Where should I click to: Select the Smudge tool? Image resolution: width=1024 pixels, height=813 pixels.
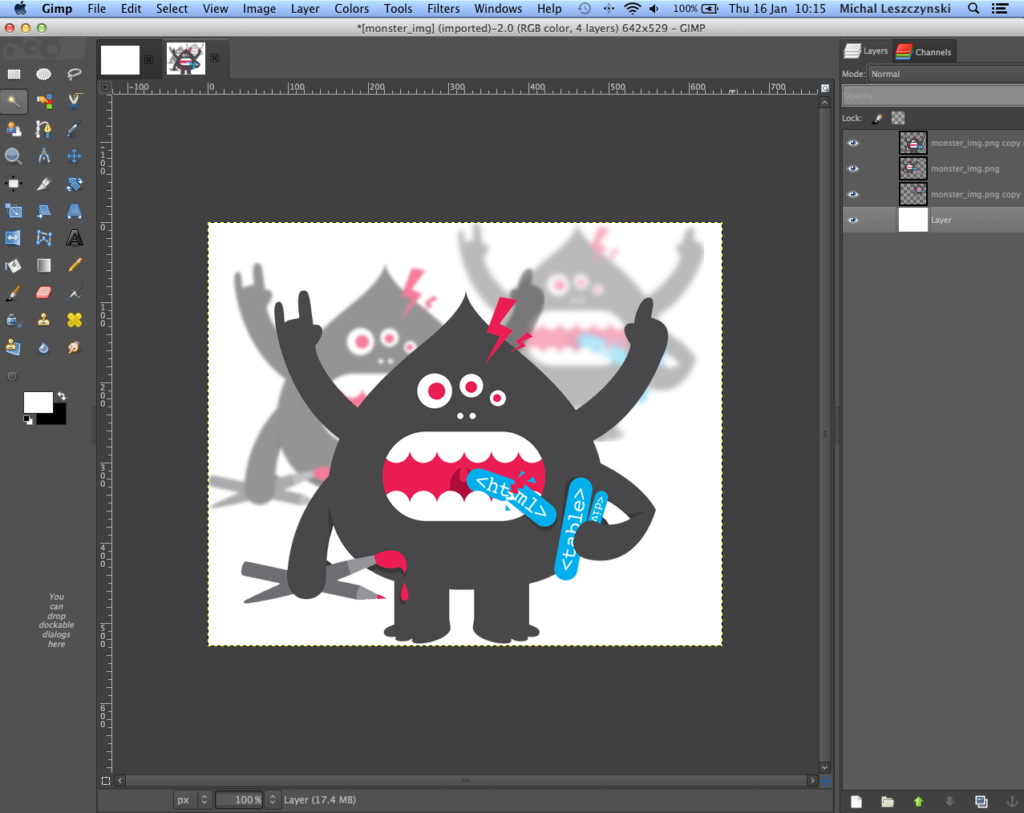74,347
